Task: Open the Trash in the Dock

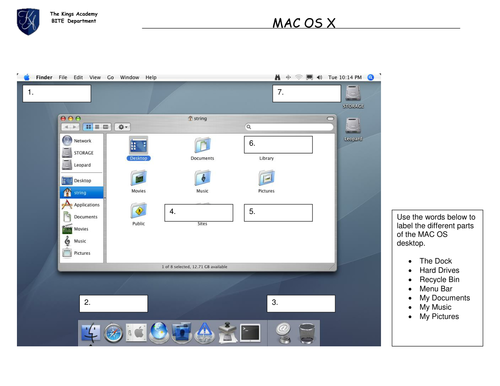Action: 307,333
